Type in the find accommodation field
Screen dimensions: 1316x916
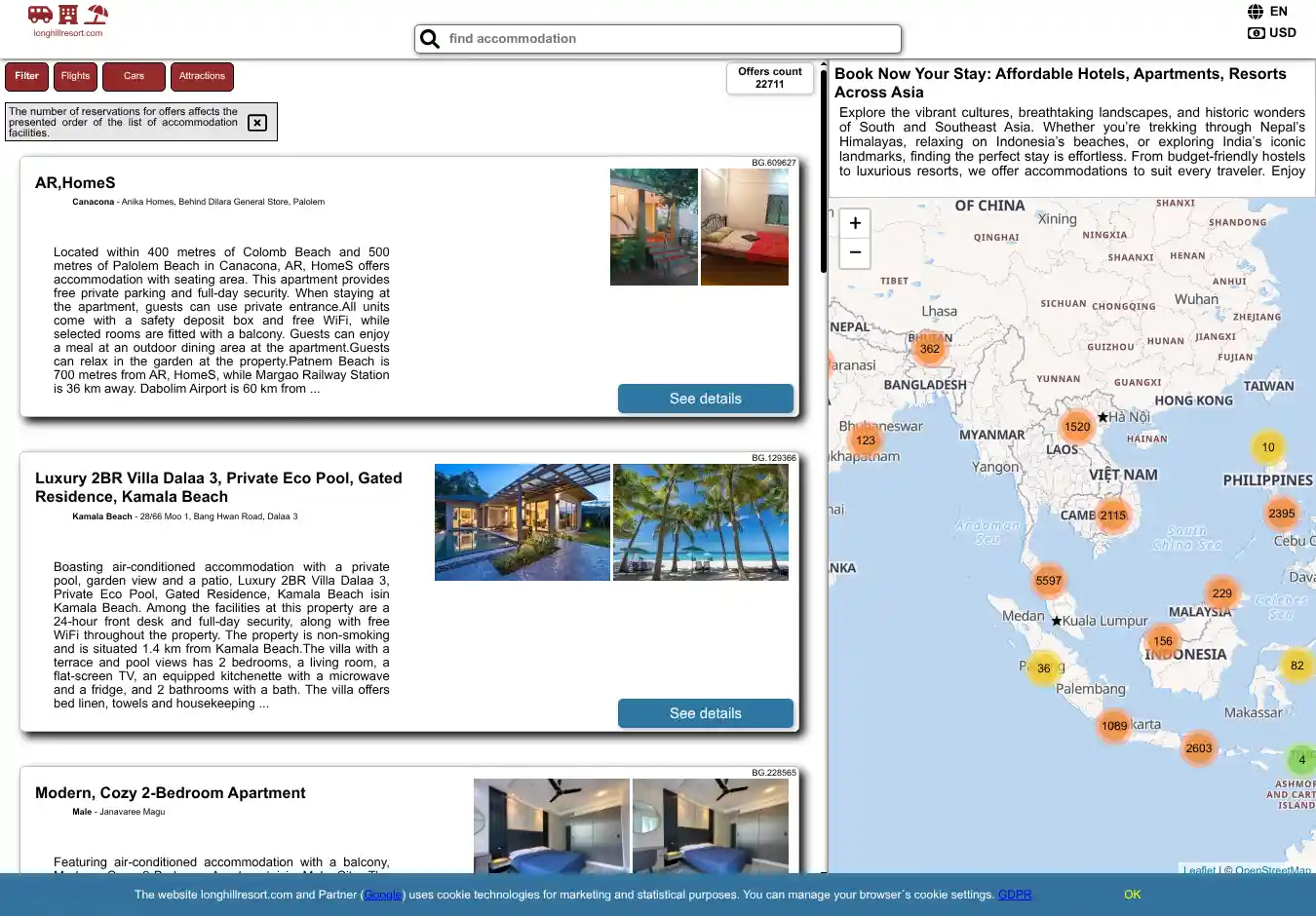coord(668,39)
